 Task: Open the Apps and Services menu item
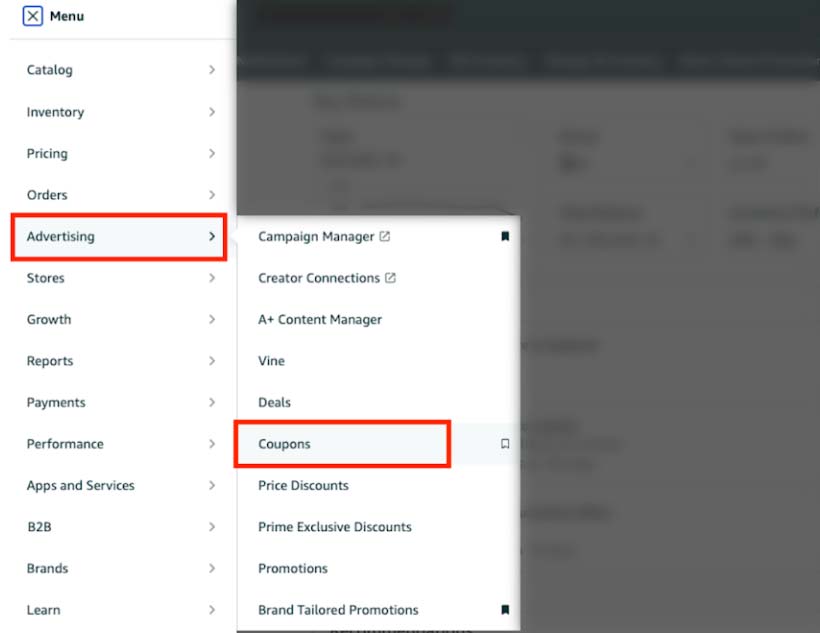tap(81, 485)
